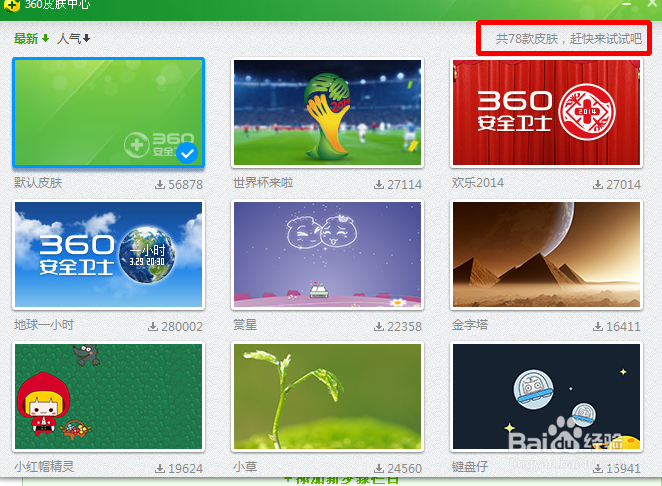Click the green arrow next to 最新

click(x=45, y=38)
